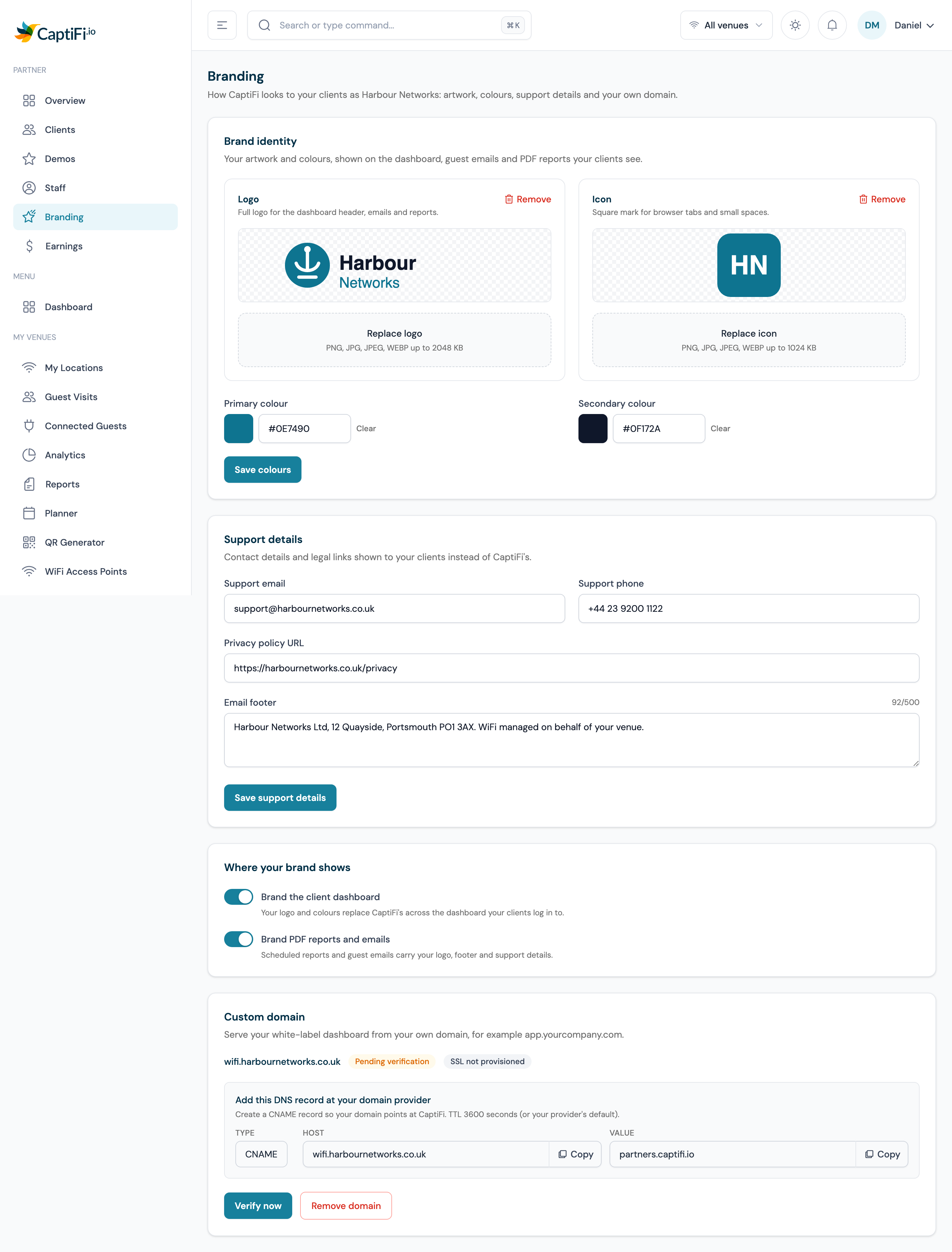Image resolution: width=952 pixels, height=1252 pixels.
Task: Open the All venues dropdown
Action: point(726,25)
